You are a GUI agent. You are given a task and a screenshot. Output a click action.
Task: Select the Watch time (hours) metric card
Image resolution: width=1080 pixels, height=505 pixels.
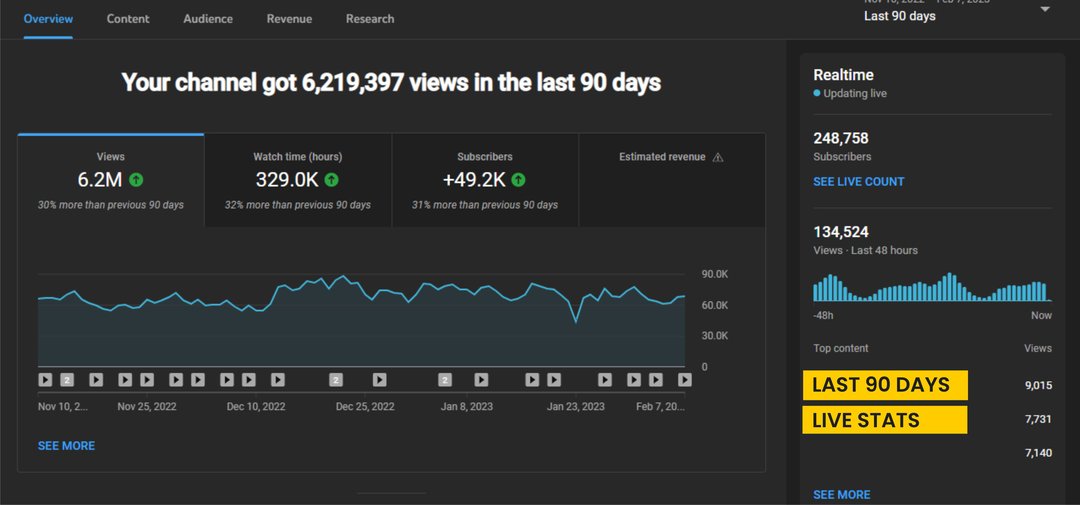click(x=298, y=181)
